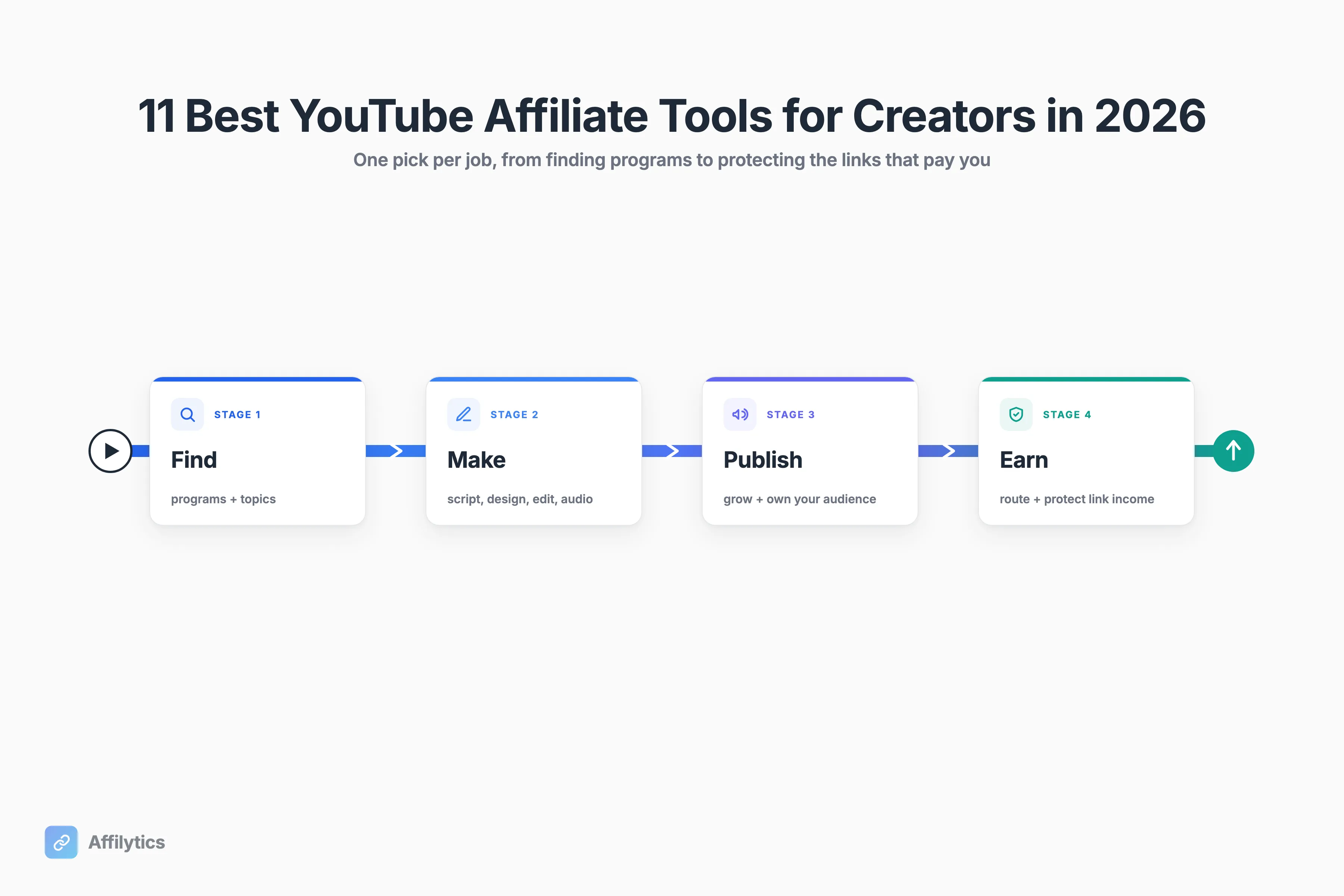Click the Affilytics link logo icon

tap(61, 842)
